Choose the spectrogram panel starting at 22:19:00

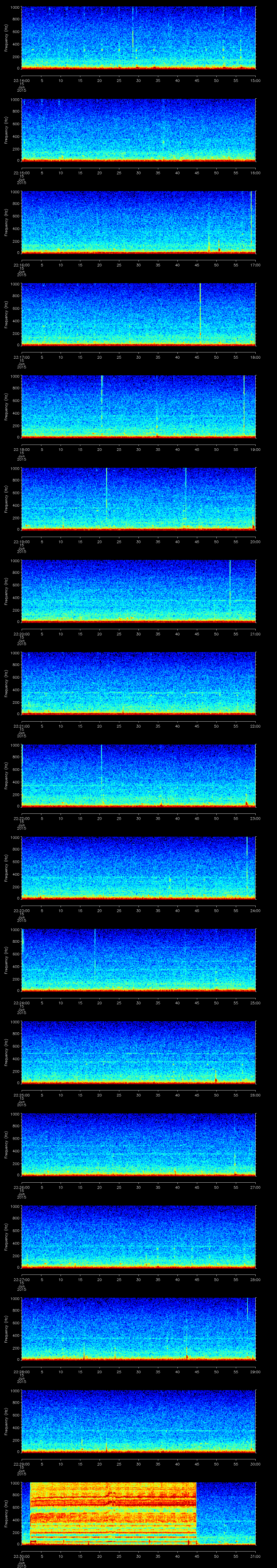point(138,499)
